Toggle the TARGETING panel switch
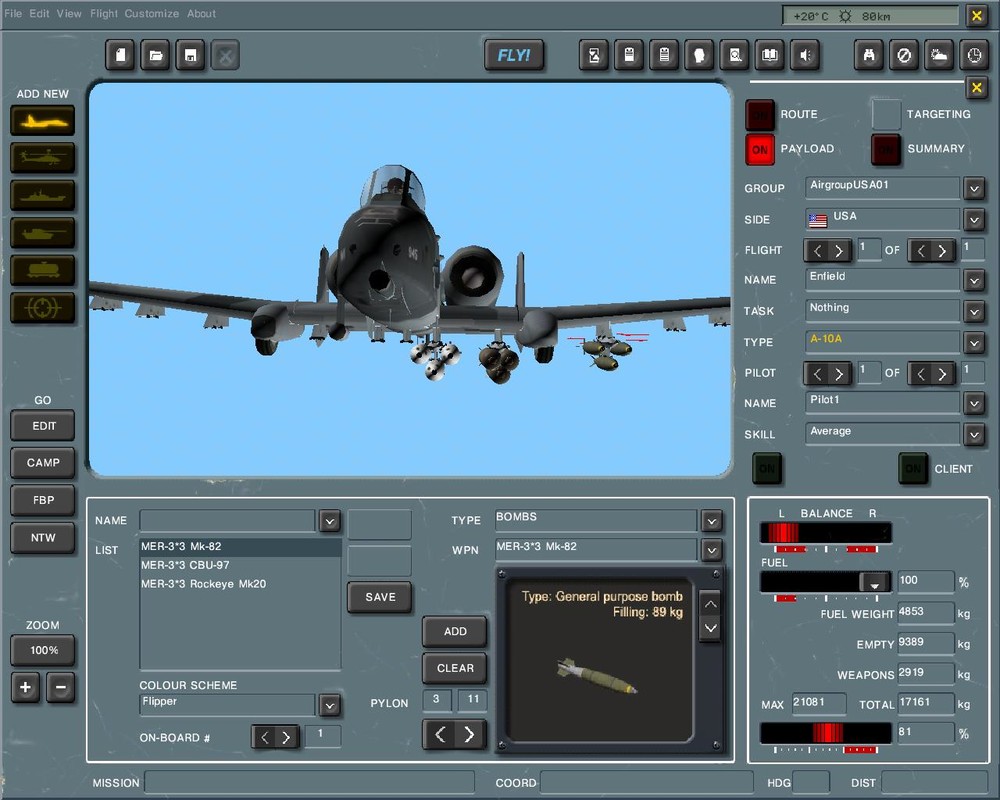The height and width of the screenshot is (800, 1000). point(886,115)
